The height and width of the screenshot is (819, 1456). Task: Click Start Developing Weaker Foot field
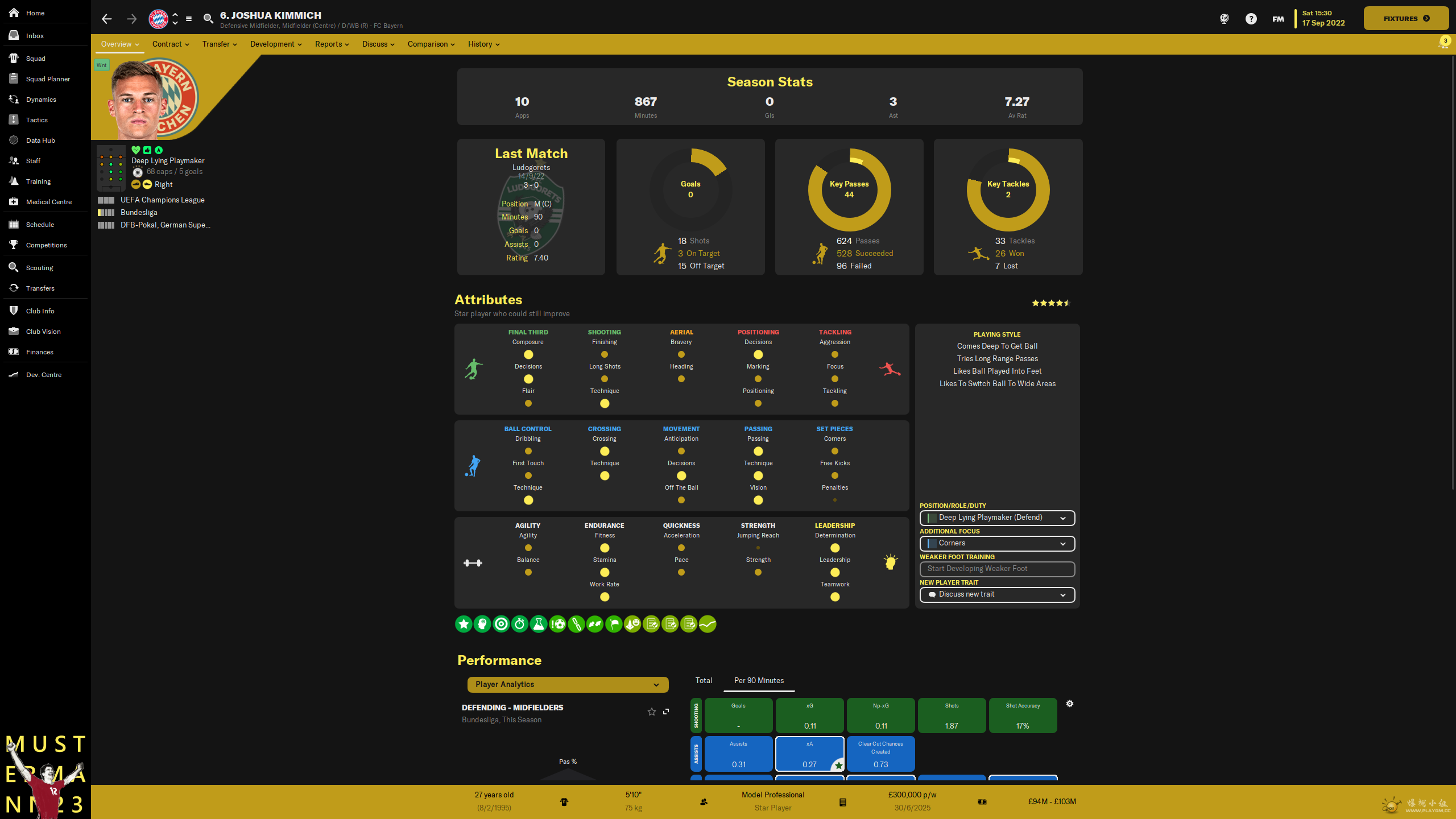click(997, 569)
